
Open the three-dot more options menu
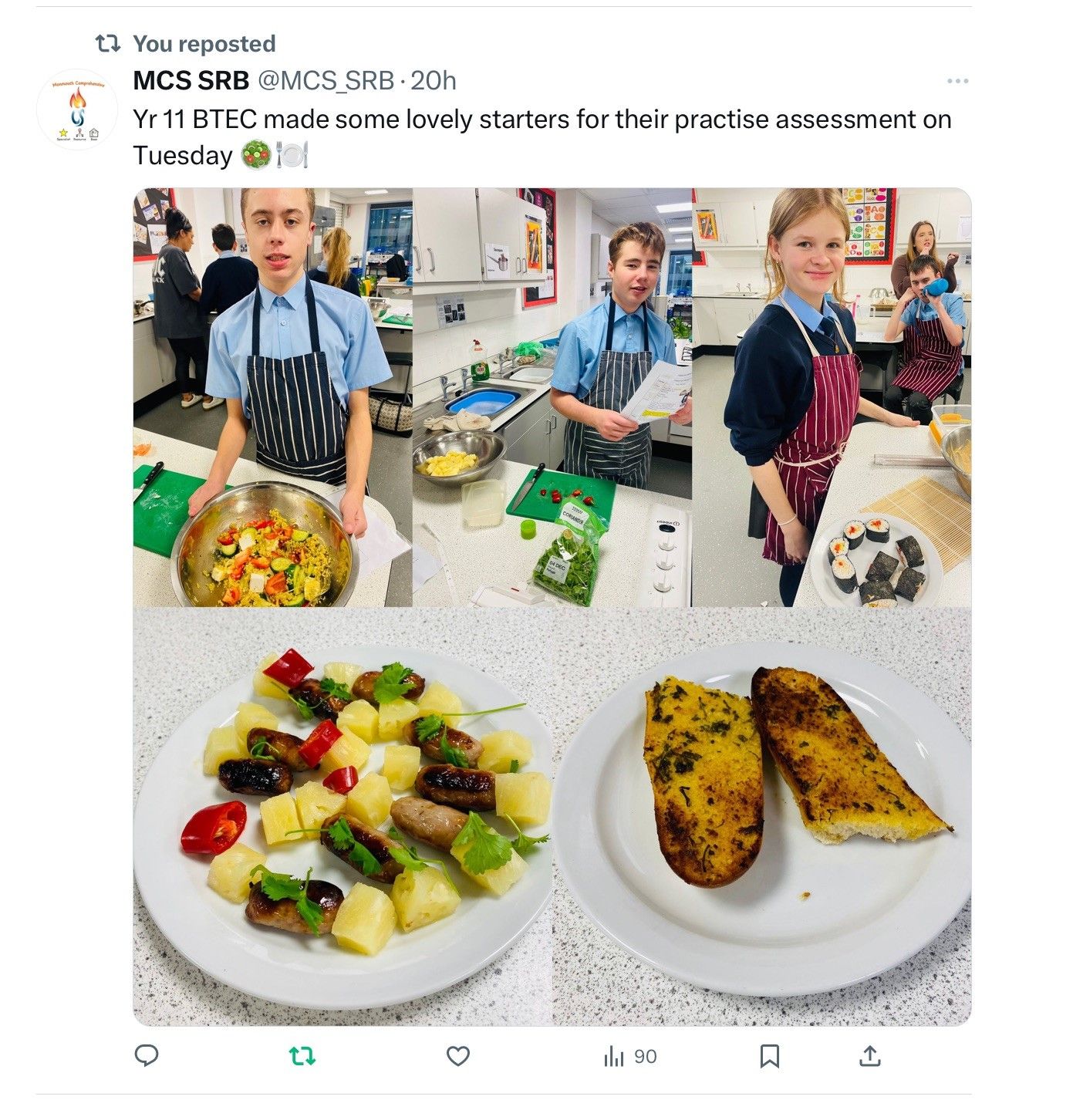point(957,81)
